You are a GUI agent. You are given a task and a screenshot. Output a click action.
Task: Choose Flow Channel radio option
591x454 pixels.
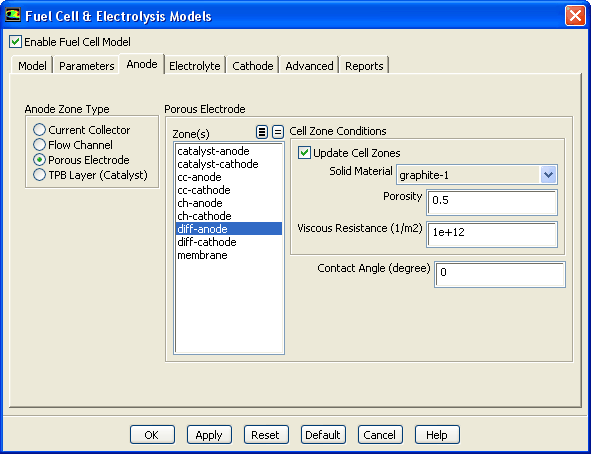coord(39,145)
